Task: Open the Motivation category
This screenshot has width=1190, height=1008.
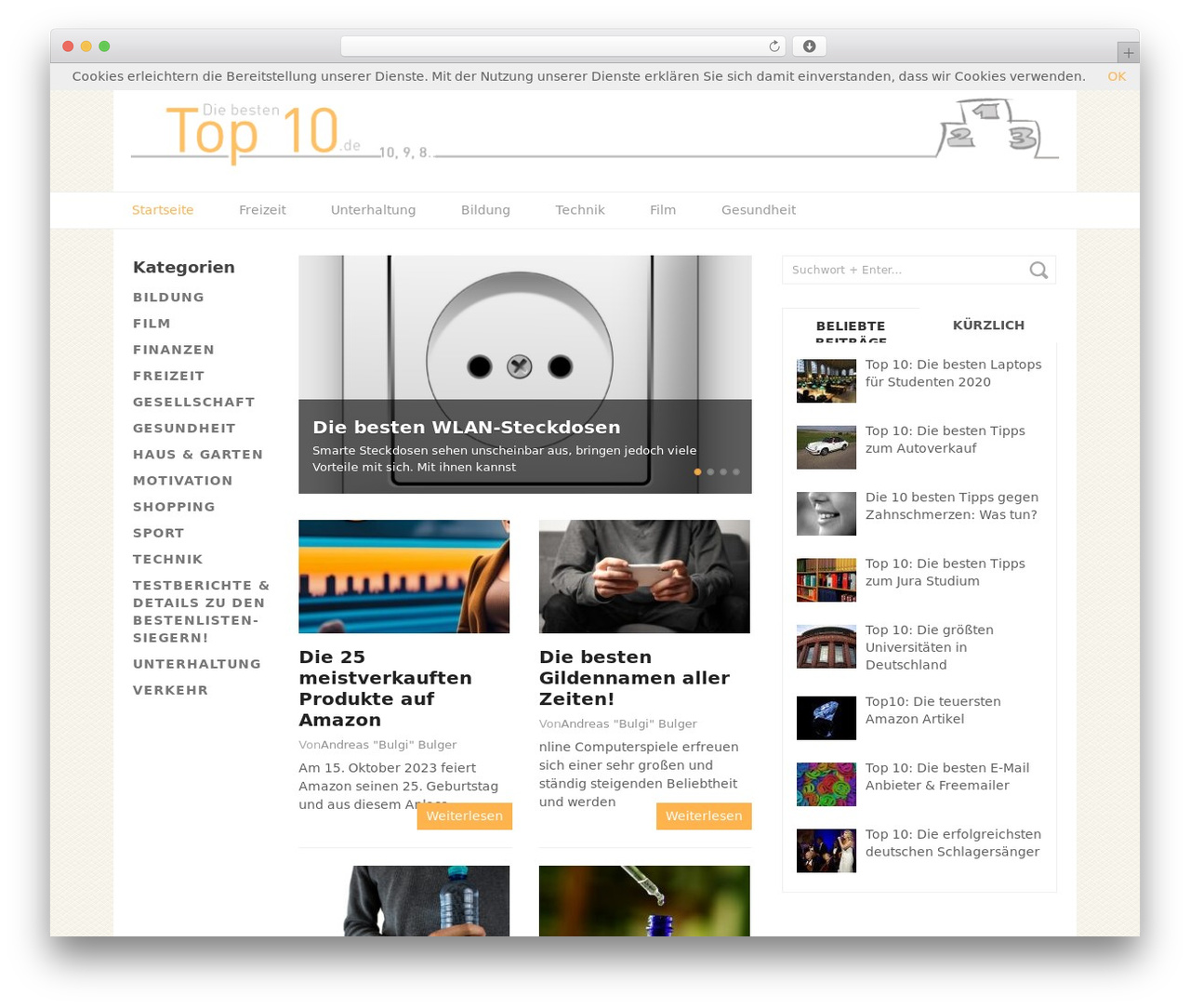Action: (x=183, y=481)
